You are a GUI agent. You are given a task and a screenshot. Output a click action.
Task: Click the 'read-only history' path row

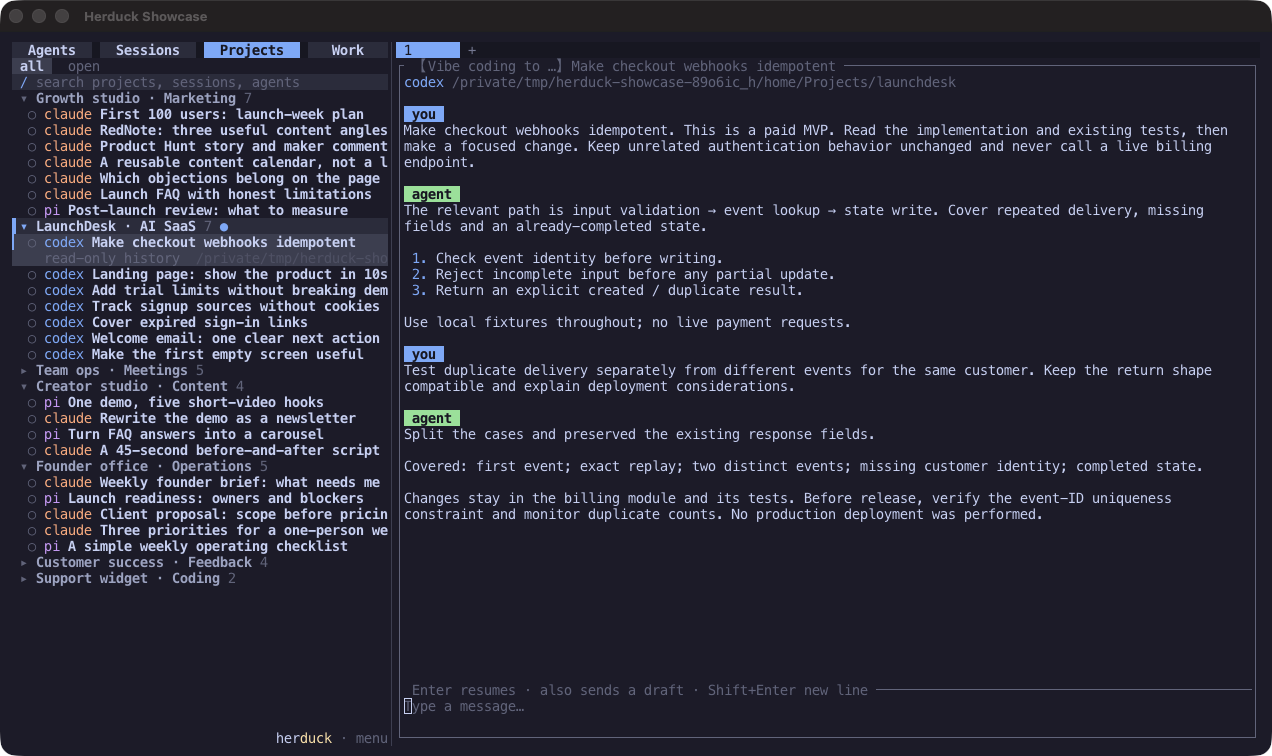point(200,258)
